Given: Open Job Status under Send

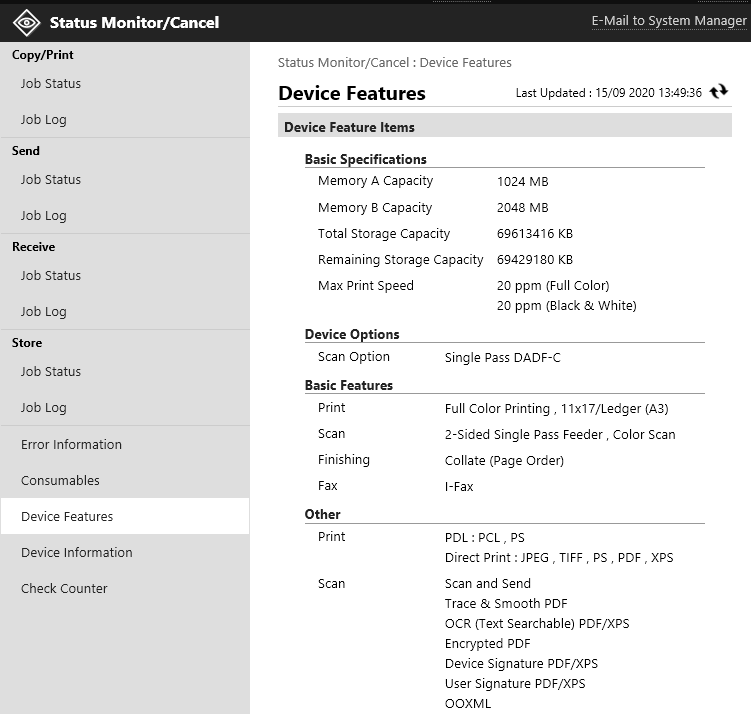Looking at the screenshot, I should [x=51, y=180].
